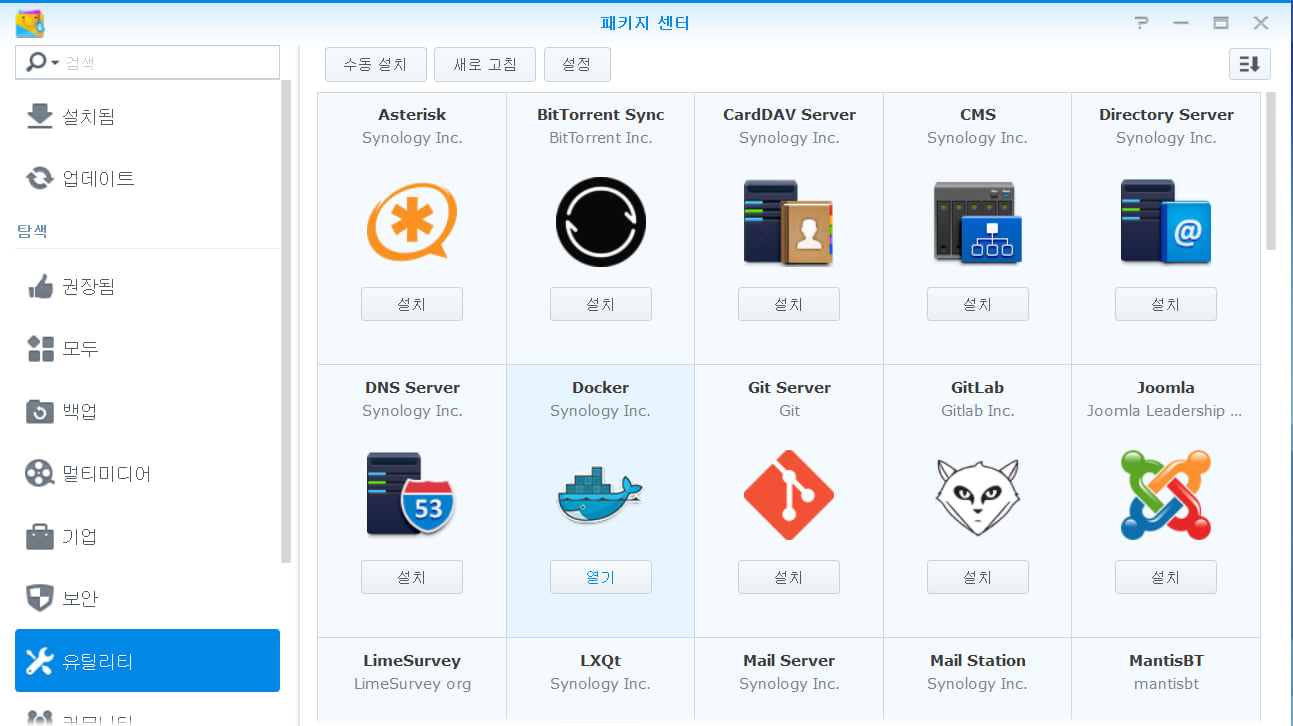This screenshot has width=1293, height=726.
Task: Select the 멀티미디어 category label
Action: (107, 473)
